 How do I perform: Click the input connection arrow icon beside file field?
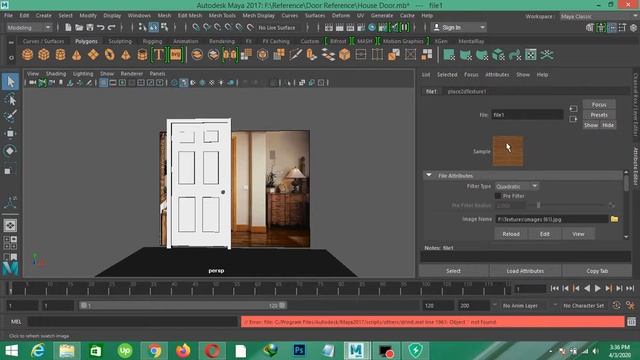pos(573,109)
